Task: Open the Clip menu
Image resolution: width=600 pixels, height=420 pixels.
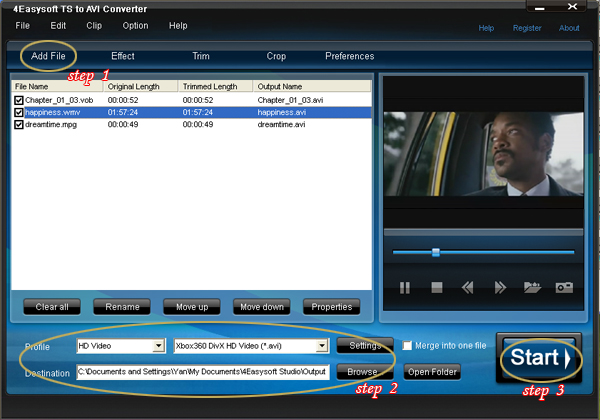Action: pos(94,26)
